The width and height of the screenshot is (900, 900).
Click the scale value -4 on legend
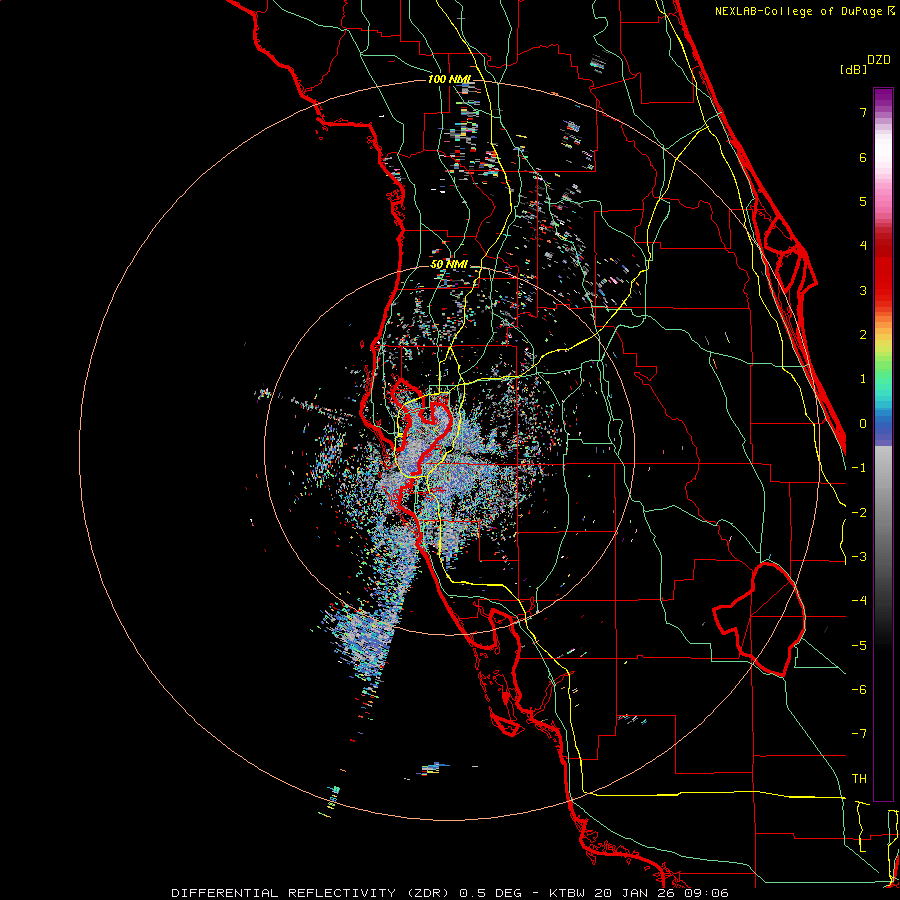pyautogui.click(x=859, y=601)
